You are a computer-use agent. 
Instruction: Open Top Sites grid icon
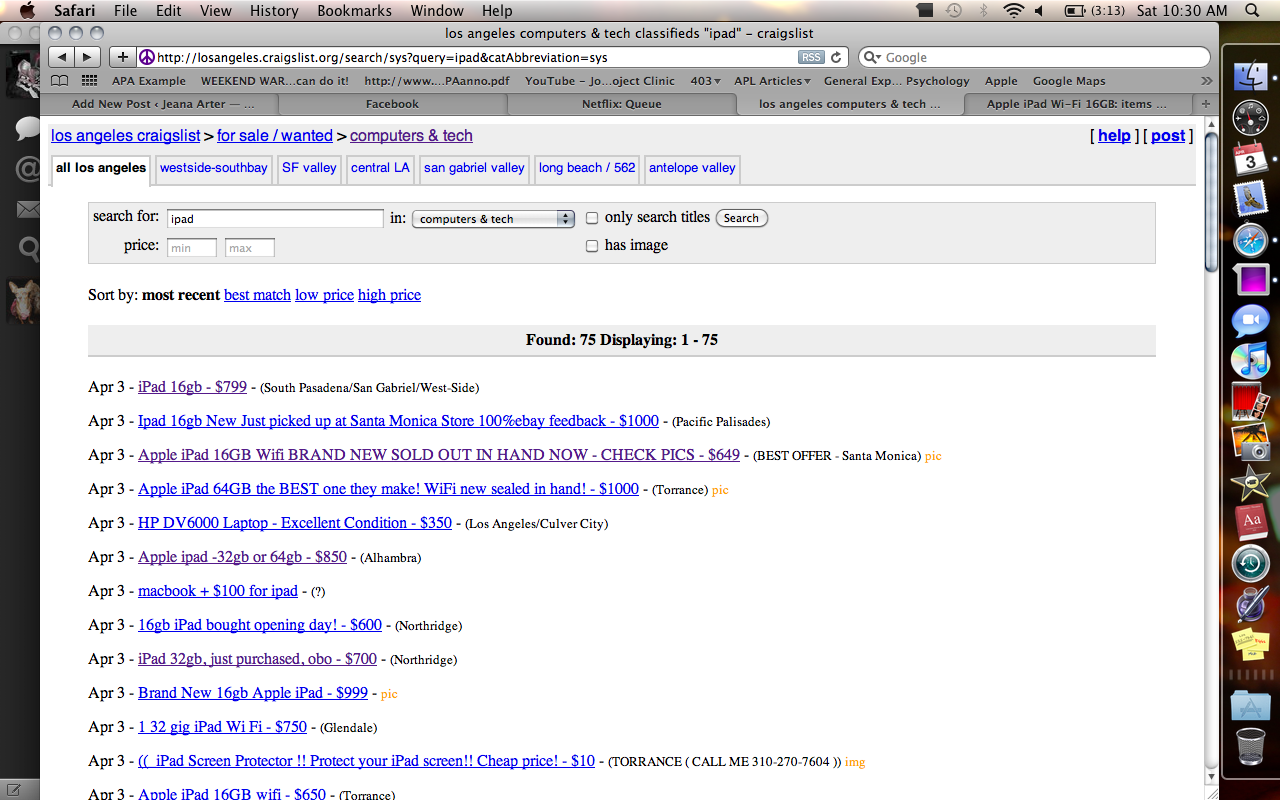click(x=89, y=81)
